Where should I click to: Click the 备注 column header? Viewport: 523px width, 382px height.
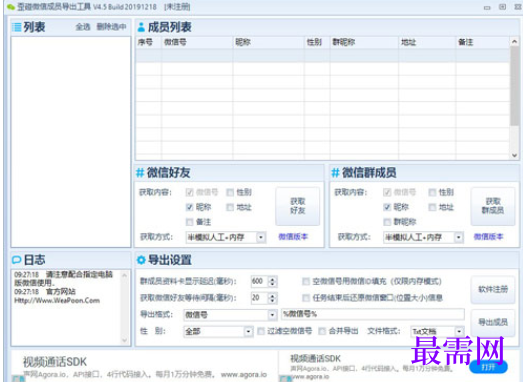click(x=483, y=42)
